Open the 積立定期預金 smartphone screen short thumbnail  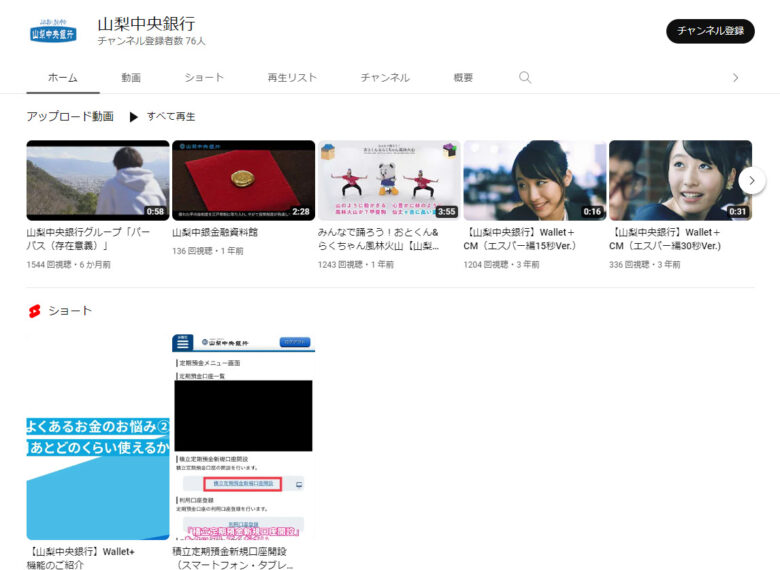click(x=243, y=437)
